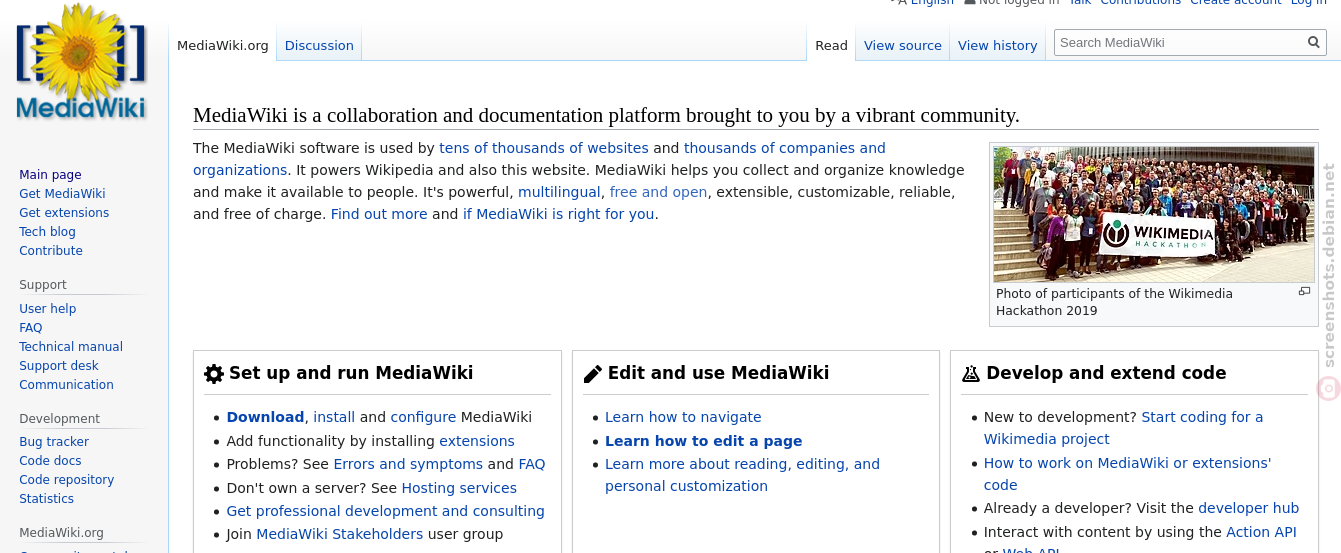Open Get MediaWiki sidebar link
1341x553 pixels.
click(62, 194)
